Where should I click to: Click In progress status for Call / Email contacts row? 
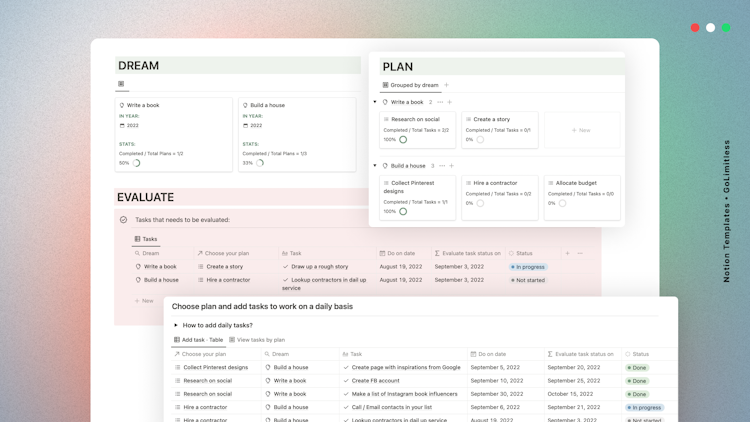tap(645, 408)
